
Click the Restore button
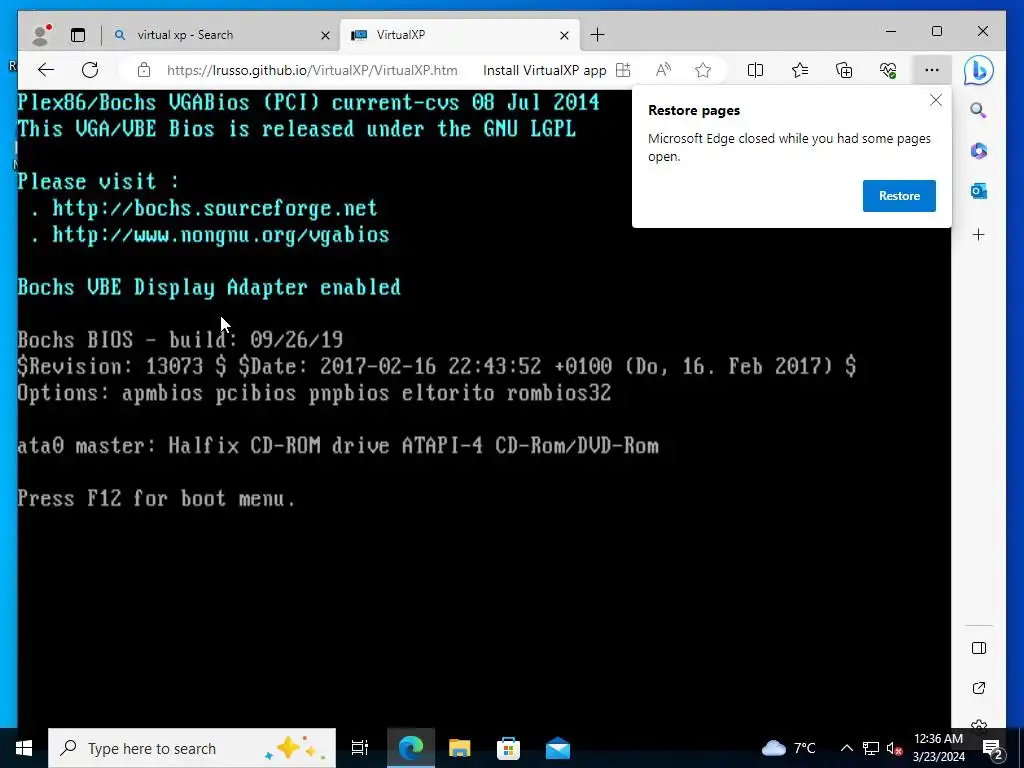point(899,196)
